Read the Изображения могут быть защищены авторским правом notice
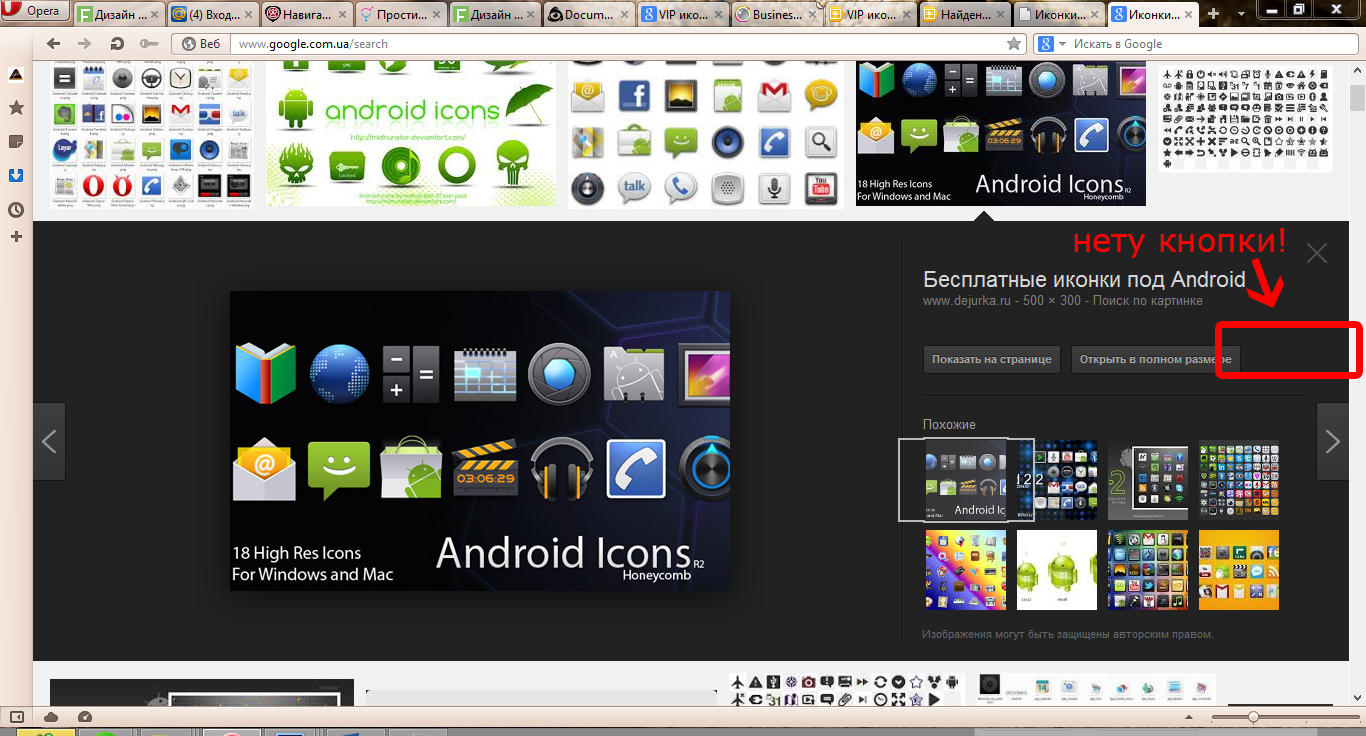The width and height of the screenshot is (1366, 736). [1068, 634]
